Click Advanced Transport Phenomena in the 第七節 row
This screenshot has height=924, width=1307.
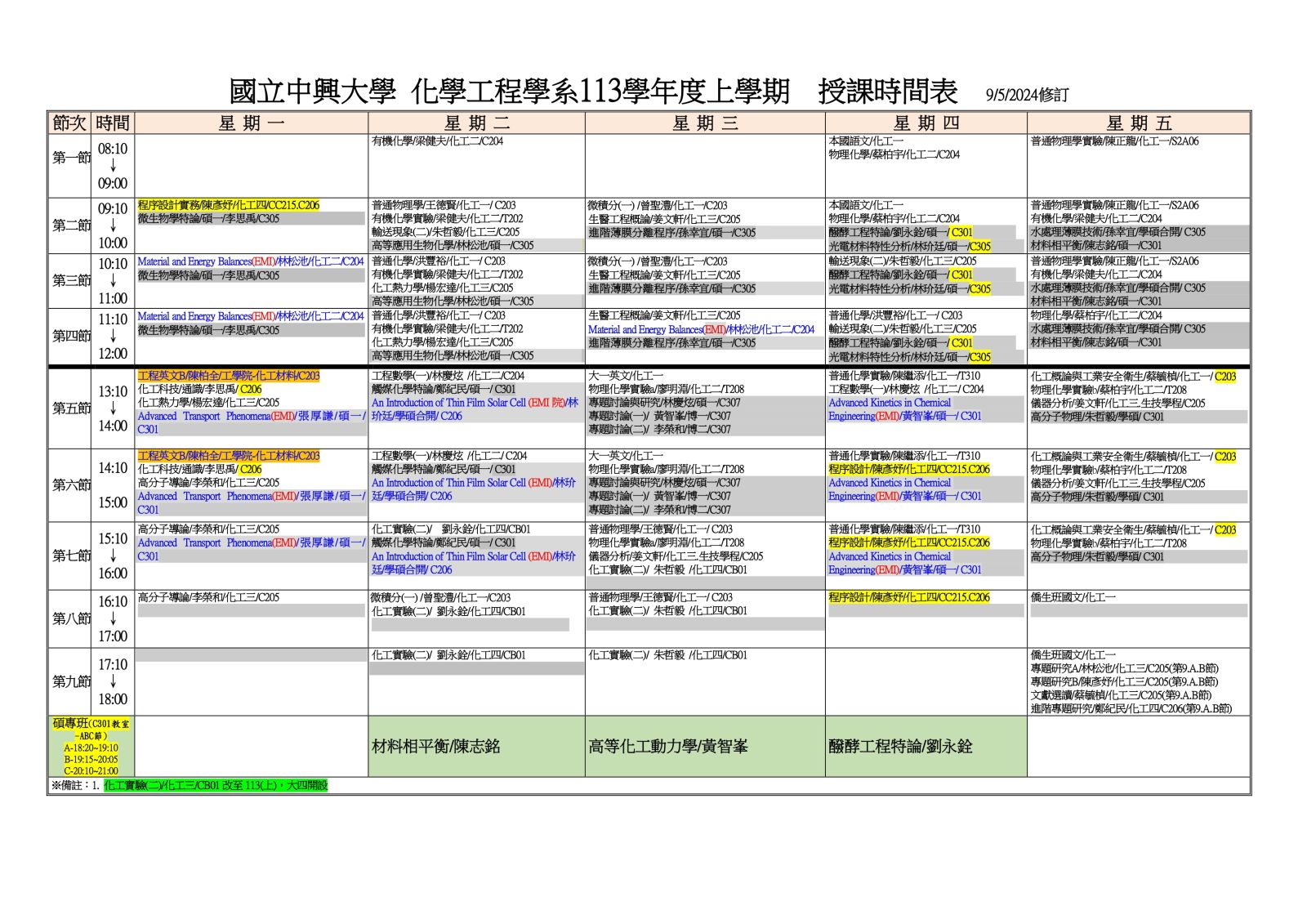tap(252, 549)
